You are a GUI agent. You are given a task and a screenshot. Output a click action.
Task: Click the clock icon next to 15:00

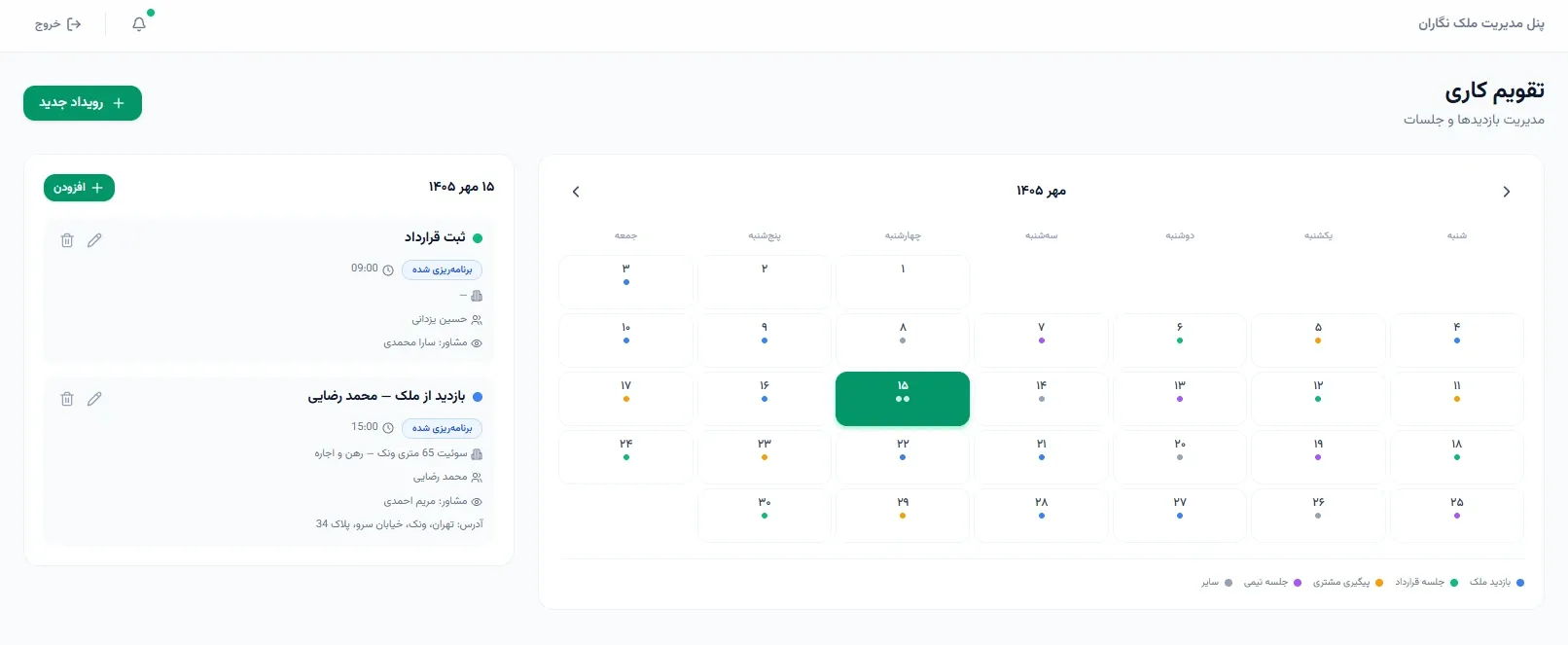(x=388, y=428)
